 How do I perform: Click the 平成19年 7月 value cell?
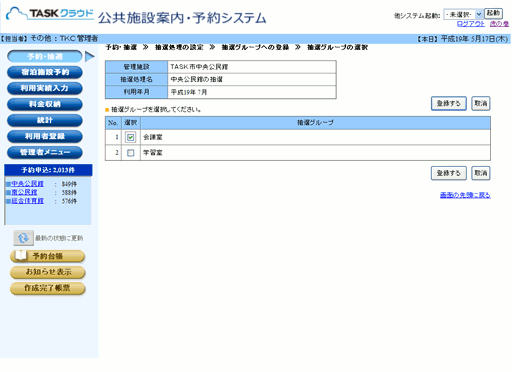252,92
